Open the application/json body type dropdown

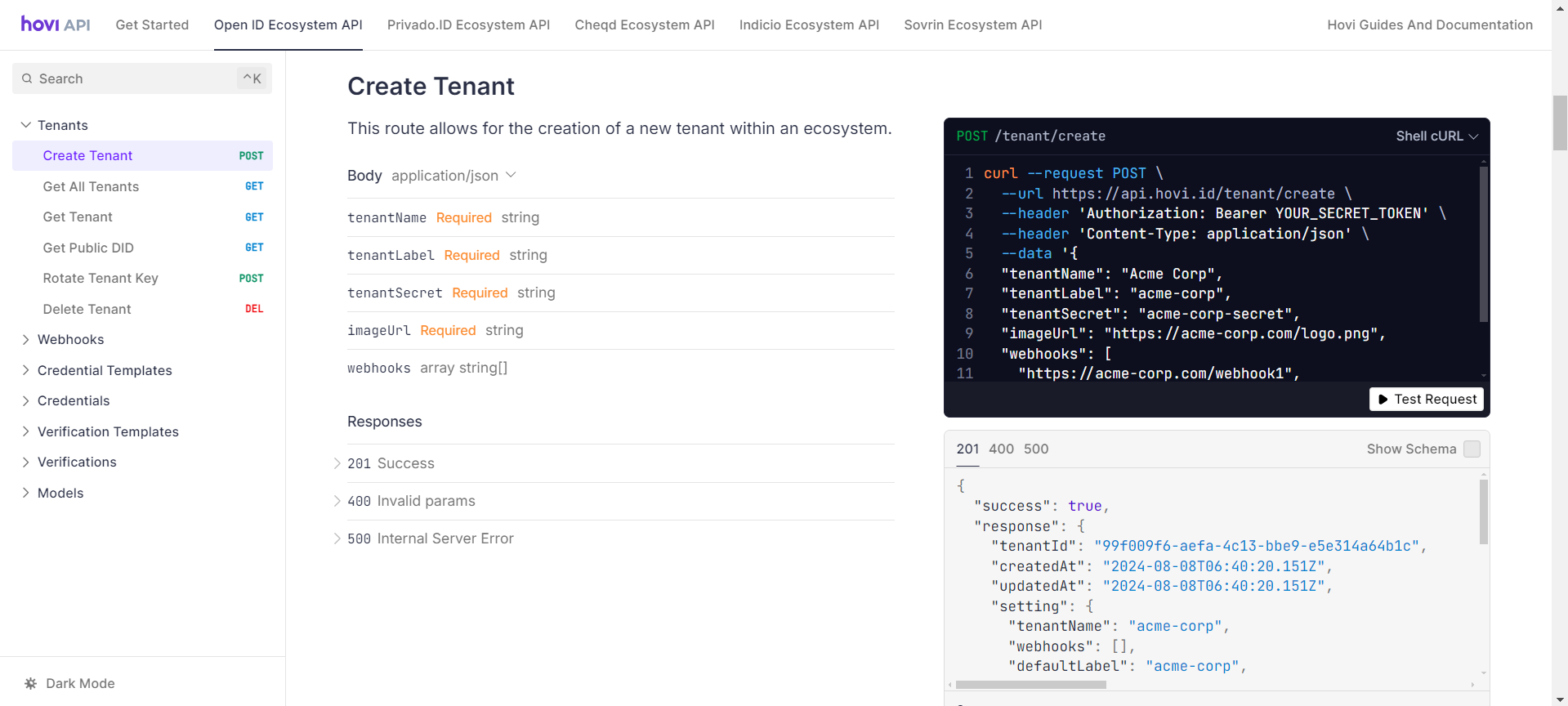[453, 176]
